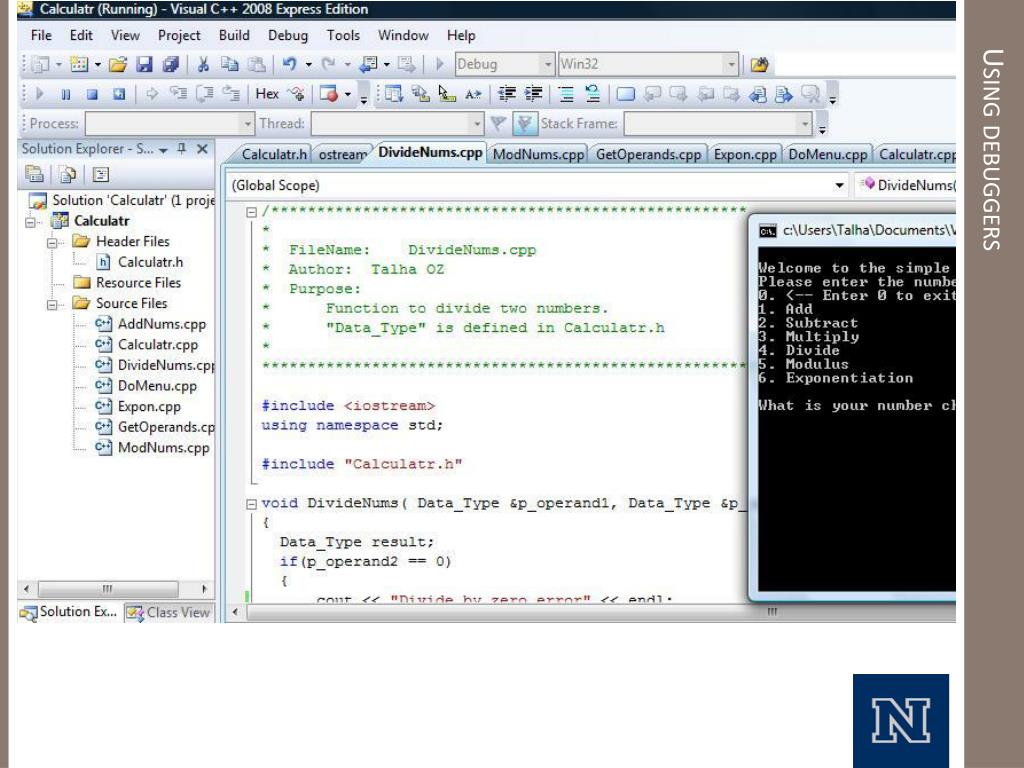Switch to the DoMenu.cpp editor tab

pyautogui.click(x=827, y=154)
